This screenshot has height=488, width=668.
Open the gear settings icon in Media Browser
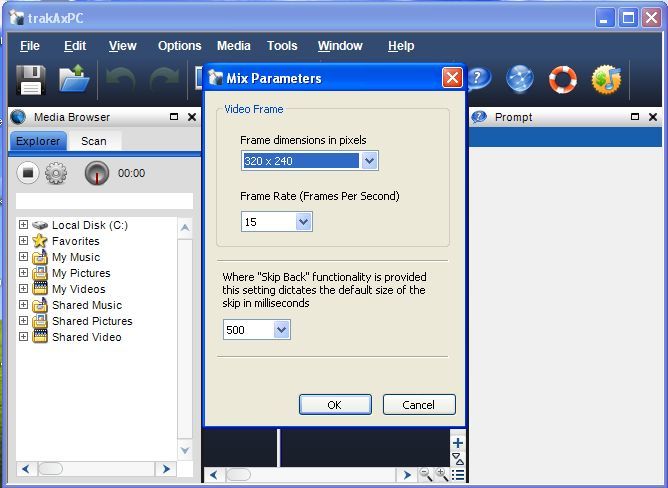(56, 173)
